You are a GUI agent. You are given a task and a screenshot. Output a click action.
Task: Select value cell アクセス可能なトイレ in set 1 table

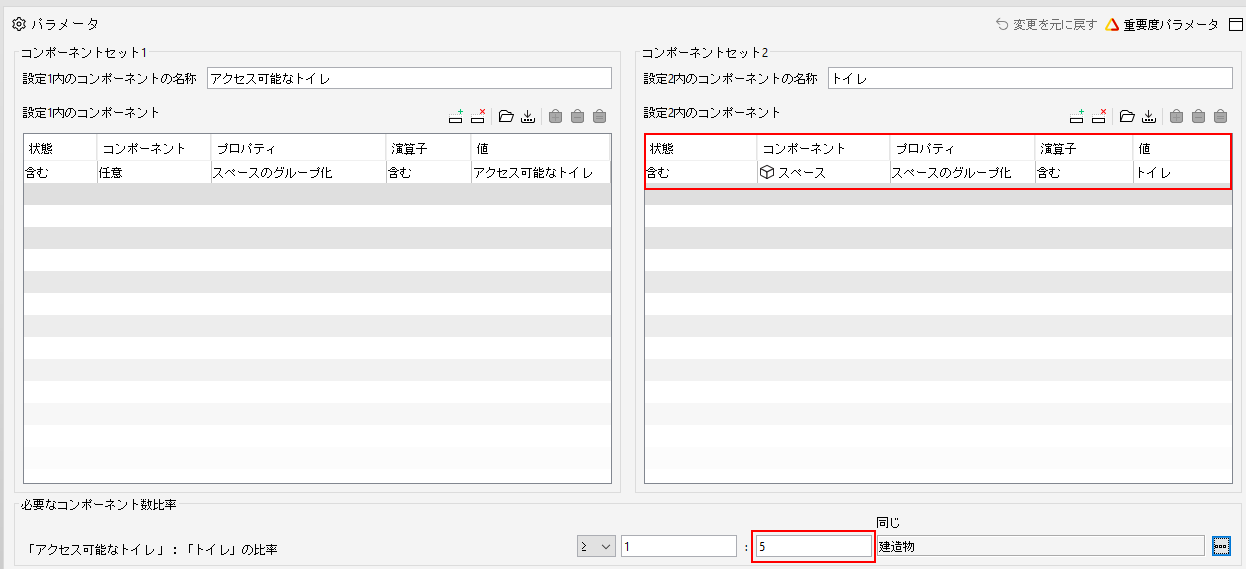(540, 172)
